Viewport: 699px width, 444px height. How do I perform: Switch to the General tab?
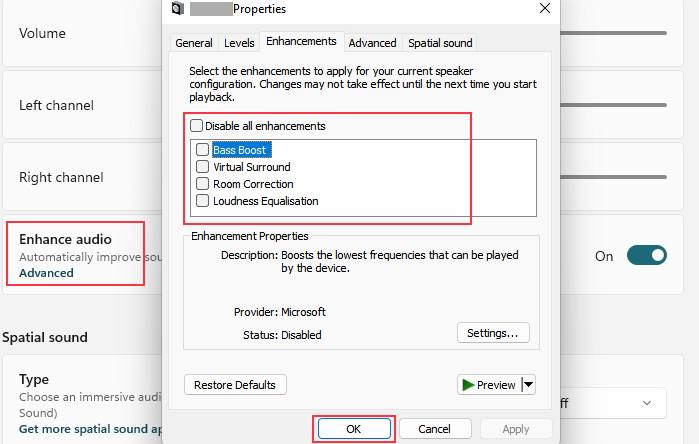tap(193, 43)
